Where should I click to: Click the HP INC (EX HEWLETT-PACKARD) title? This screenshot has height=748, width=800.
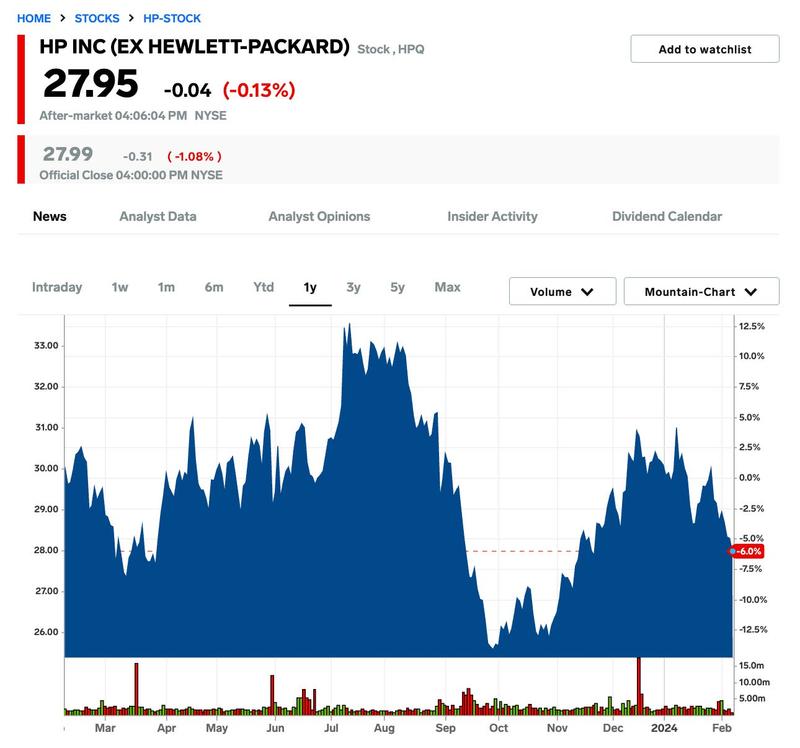194,46
